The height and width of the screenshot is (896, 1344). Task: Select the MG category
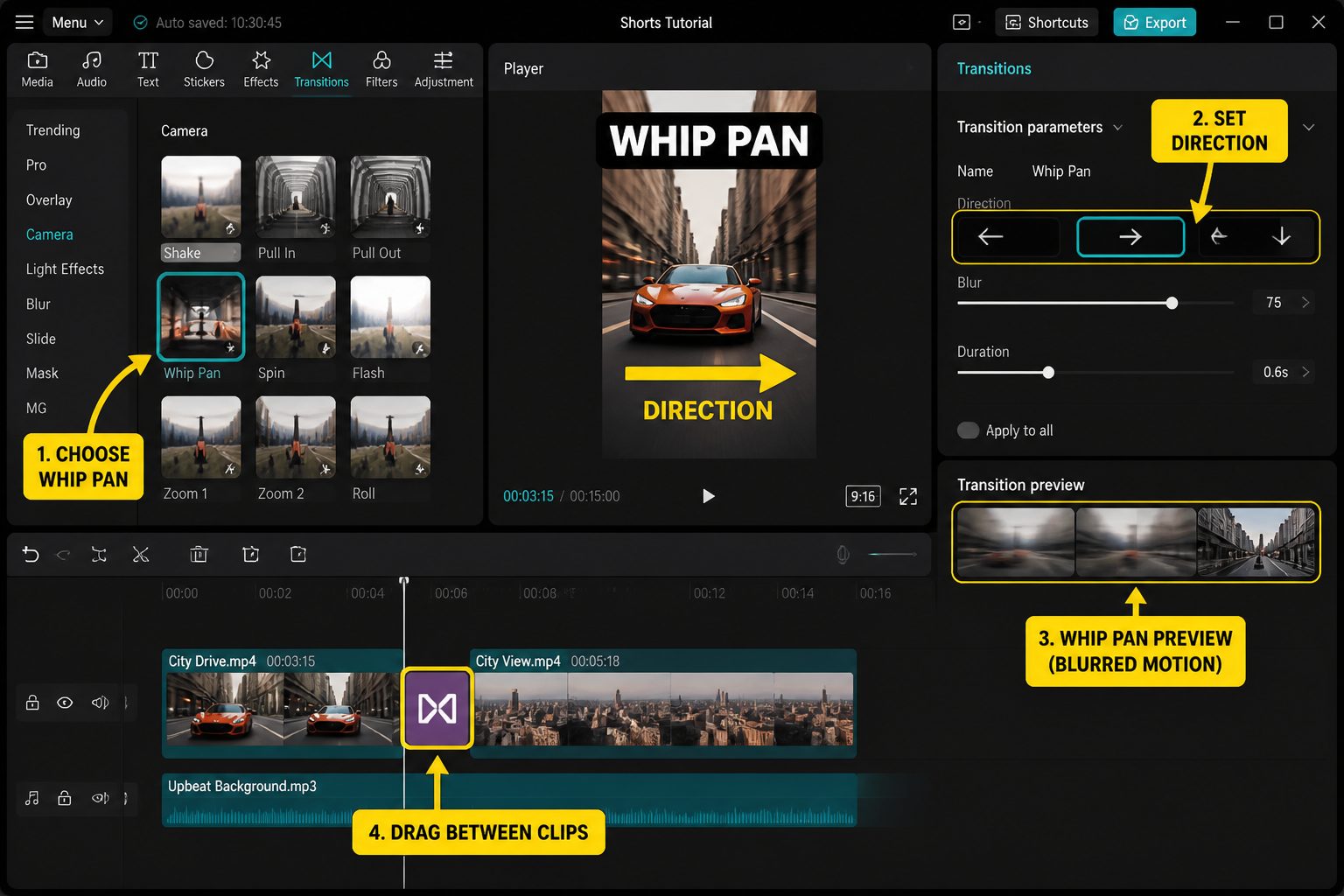click(x=36, y=408)
